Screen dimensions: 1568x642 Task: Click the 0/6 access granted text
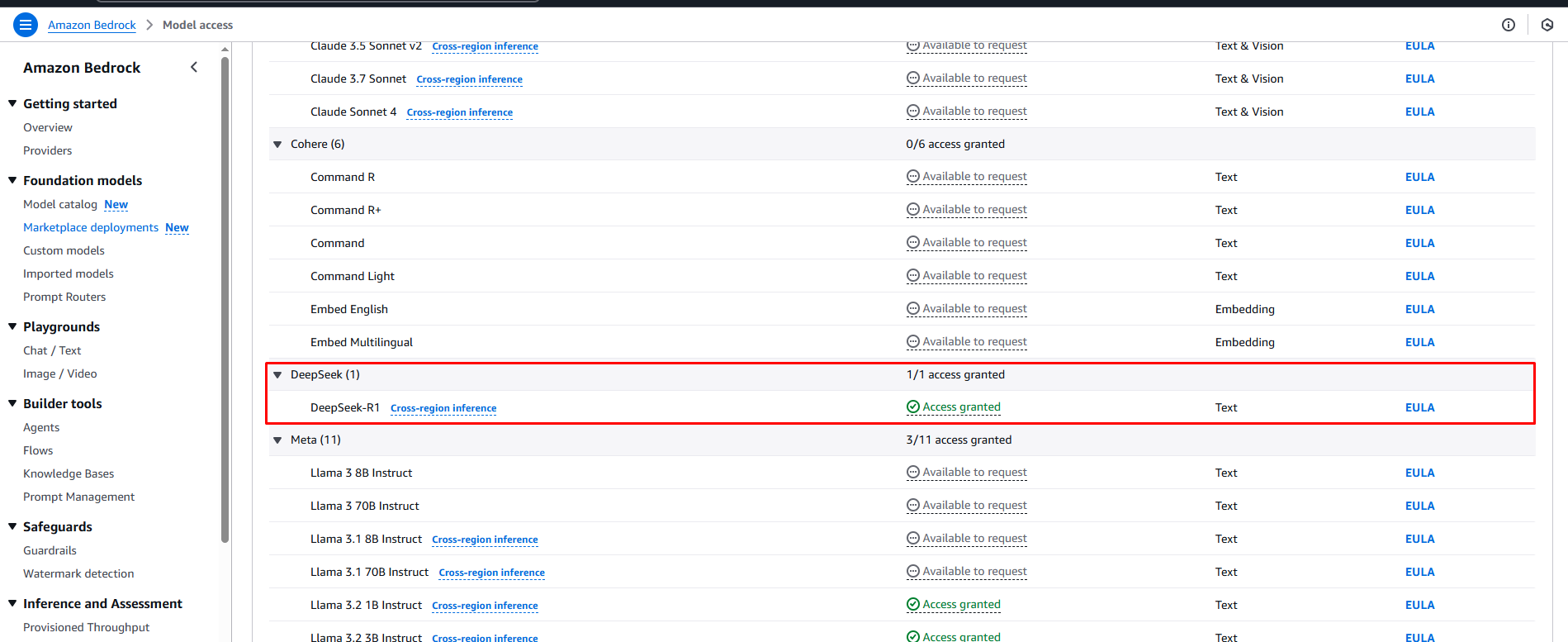click(x=955, y=144)
